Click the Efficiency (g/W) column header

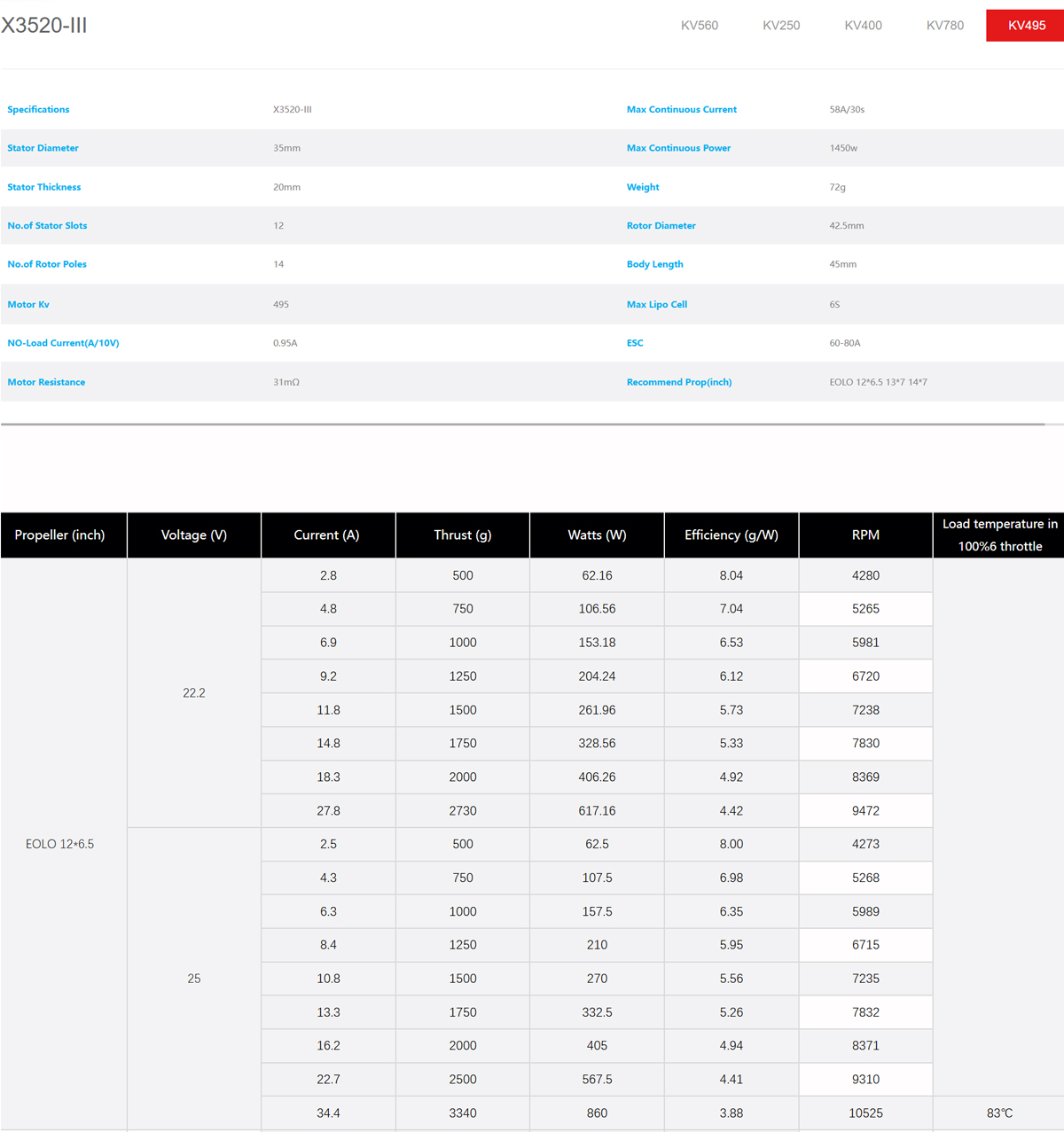pyautogui.click(x=731, y=535)
